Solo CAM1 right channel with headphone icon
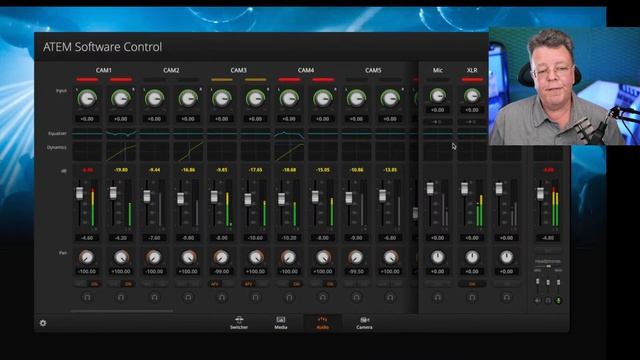Viewport: 640px width, 360px height. click(121, 298)
